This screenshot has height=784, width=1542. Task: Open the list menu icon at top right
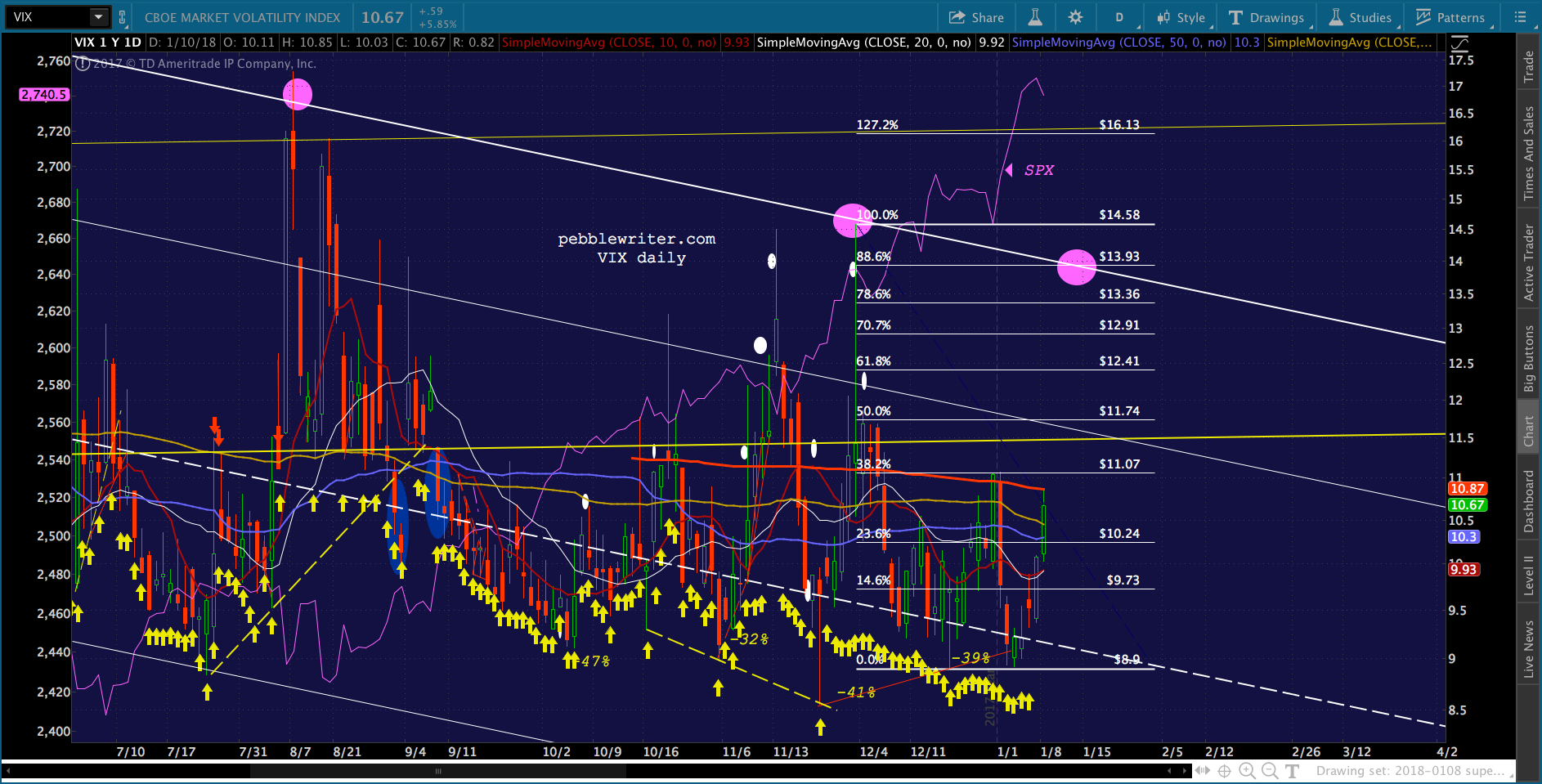point(1521,17)
